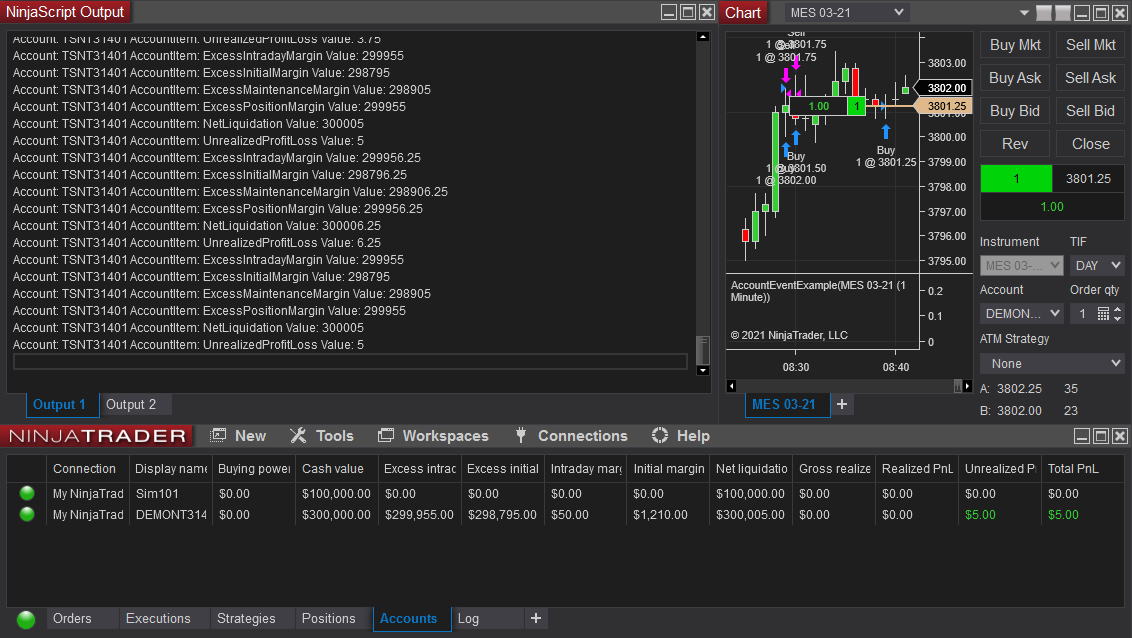Screen dimensions: 1132x638
Task: Sort by Realized PnL column header
Action: coord(917,468)
